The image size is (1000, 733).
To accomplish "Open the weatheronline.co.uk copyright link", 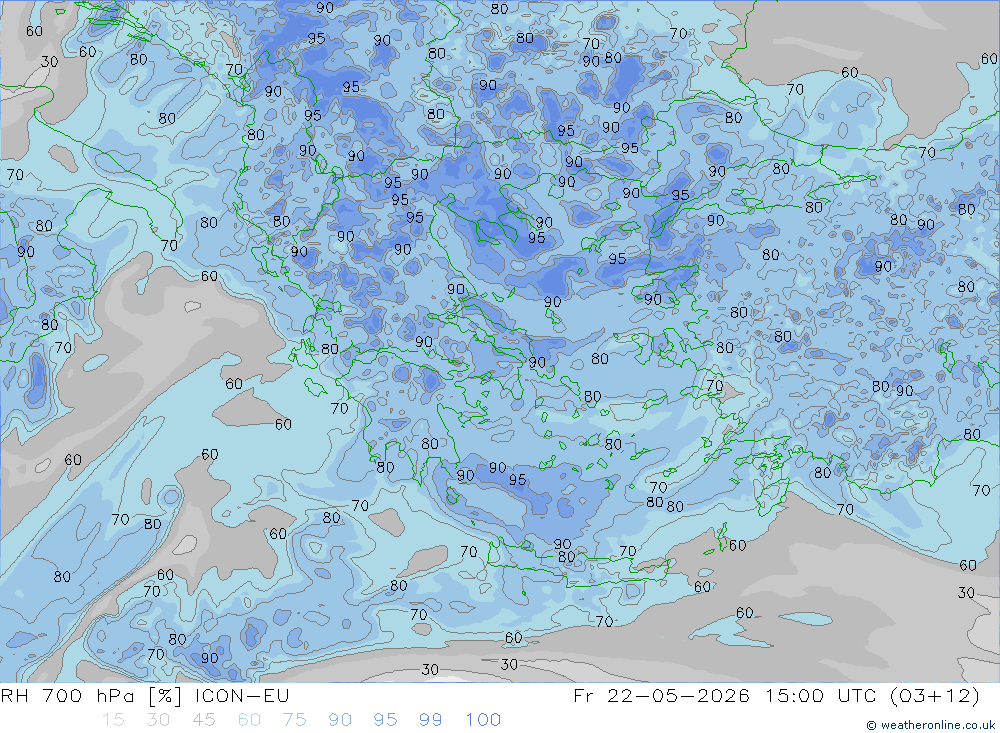I will pos(930,725).
